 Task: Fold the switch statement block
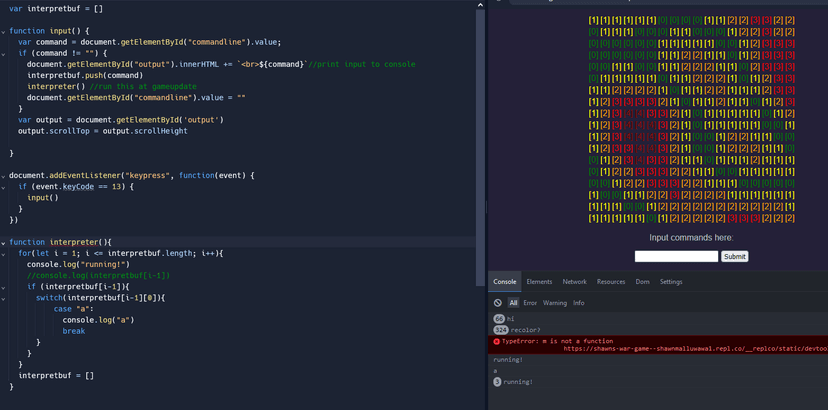4,298
